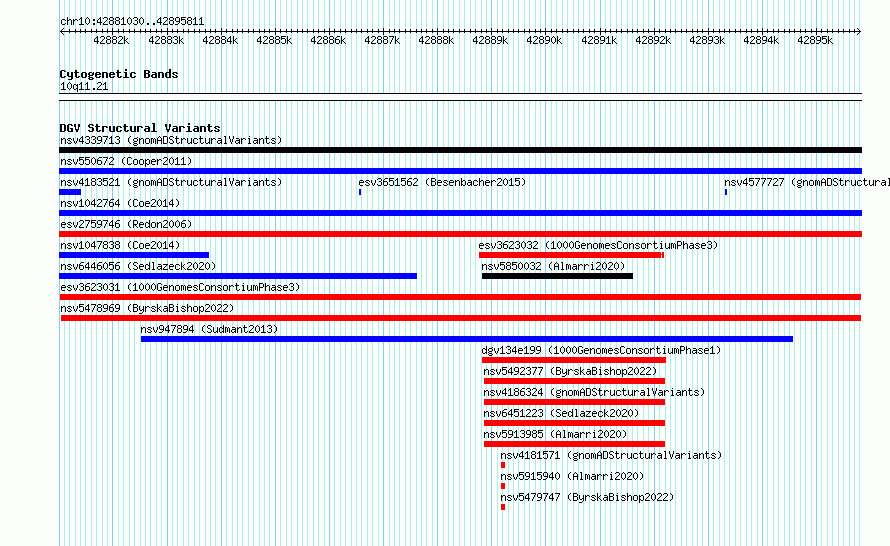Open esv2759746 (Redon2006) label
Image resolution: width=890 pixels, height=546 pixels.
(126, 224)
